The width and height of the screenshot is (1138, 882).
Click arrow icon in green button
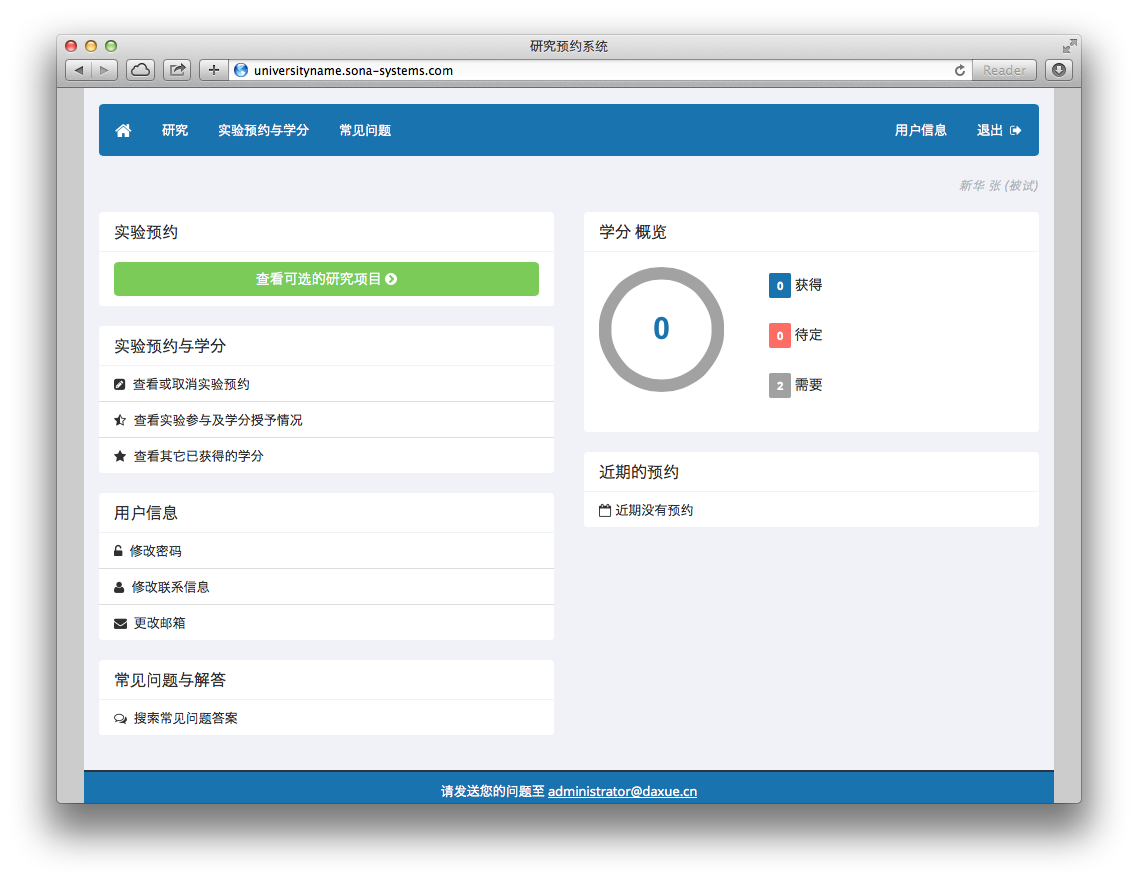(x=391, y=279)
